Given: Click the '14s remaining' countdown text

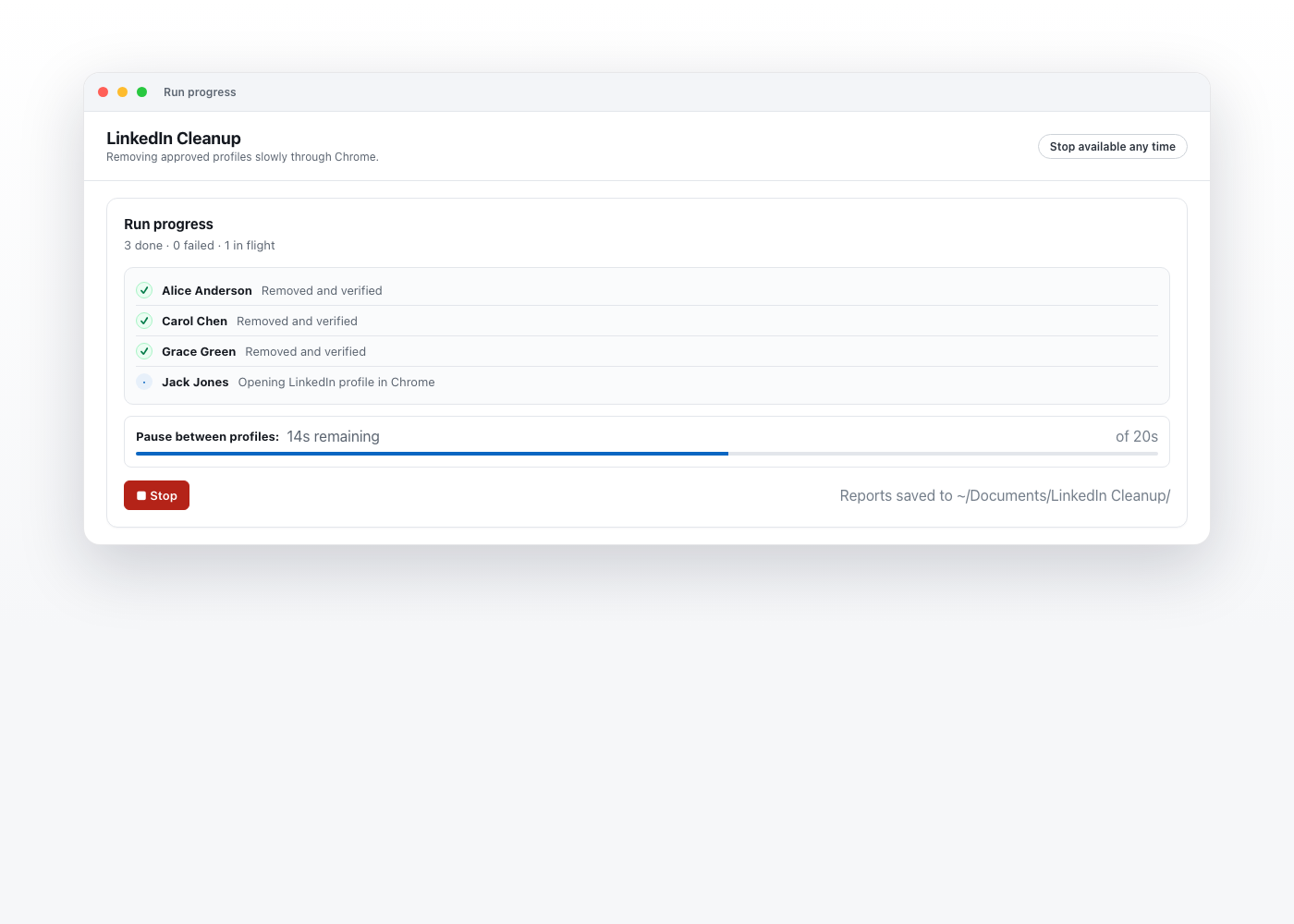Looking at the screenshot, I should (x=333, y=436).
